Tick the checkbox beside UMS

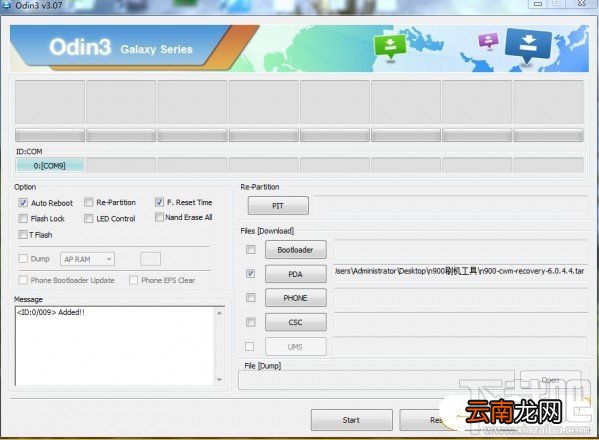click(x=249, y=346)
